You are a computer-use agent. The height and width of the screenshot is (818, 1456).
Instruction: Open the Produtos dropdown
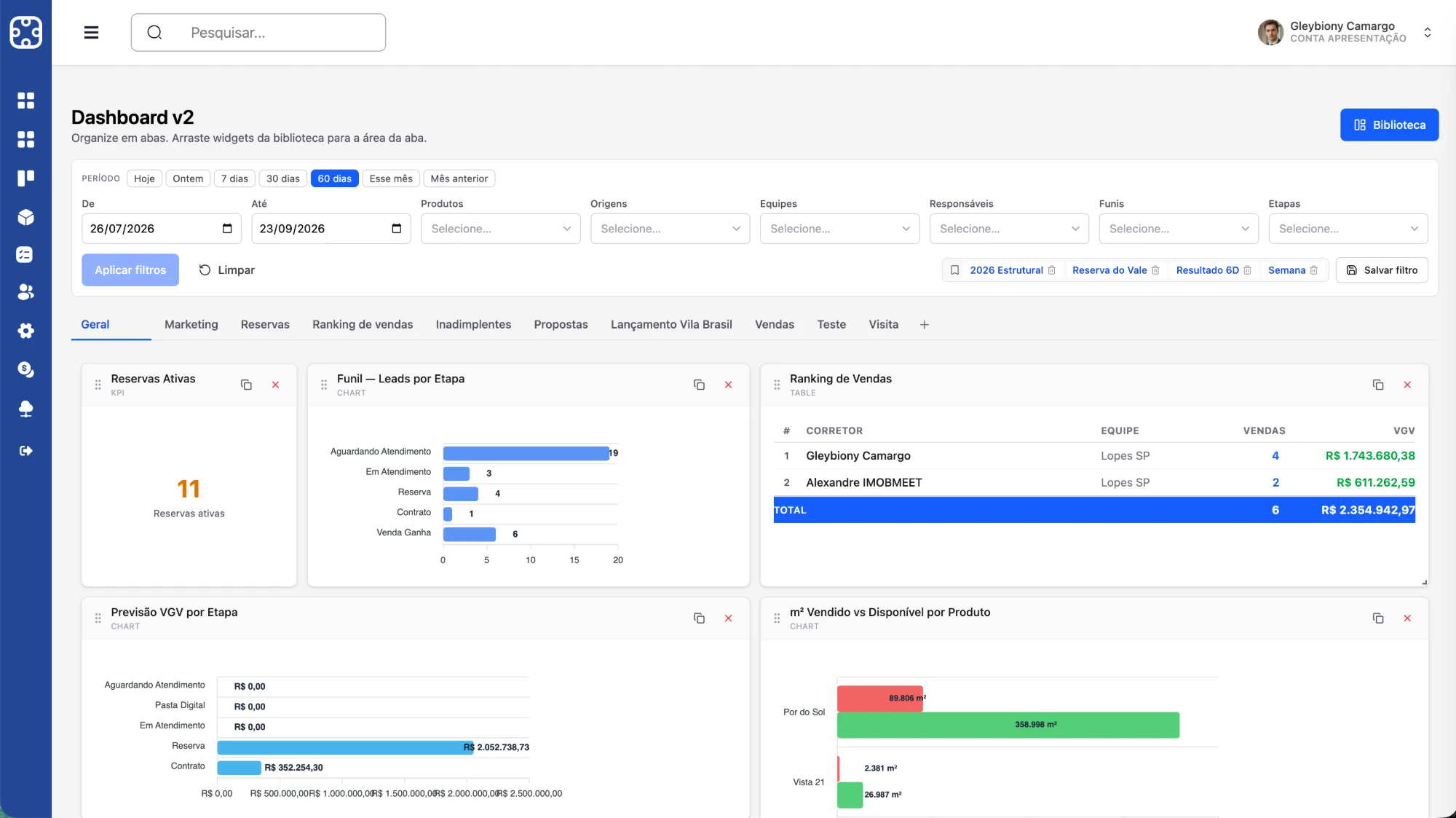pyautogui.click(x=501, y=229)
